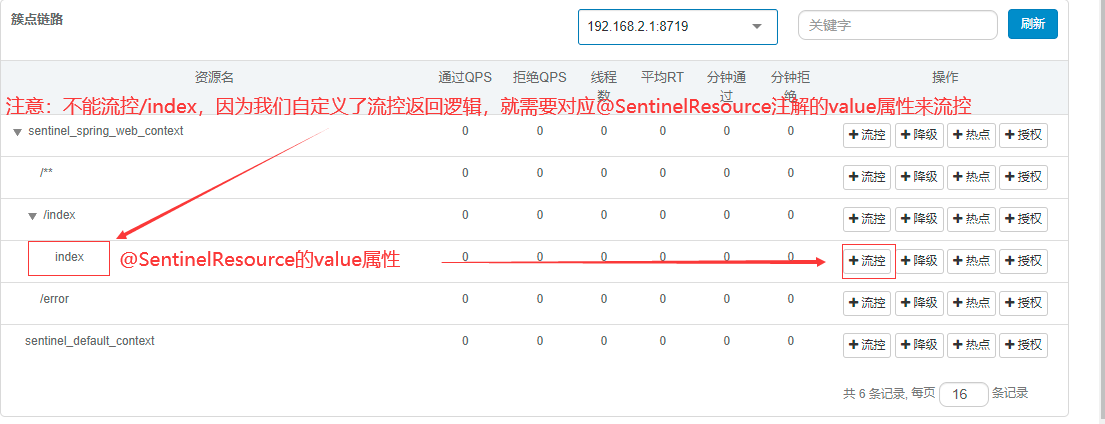Click the 刷新 refresh button
Screen dimensions: 1105x424
1032,25
